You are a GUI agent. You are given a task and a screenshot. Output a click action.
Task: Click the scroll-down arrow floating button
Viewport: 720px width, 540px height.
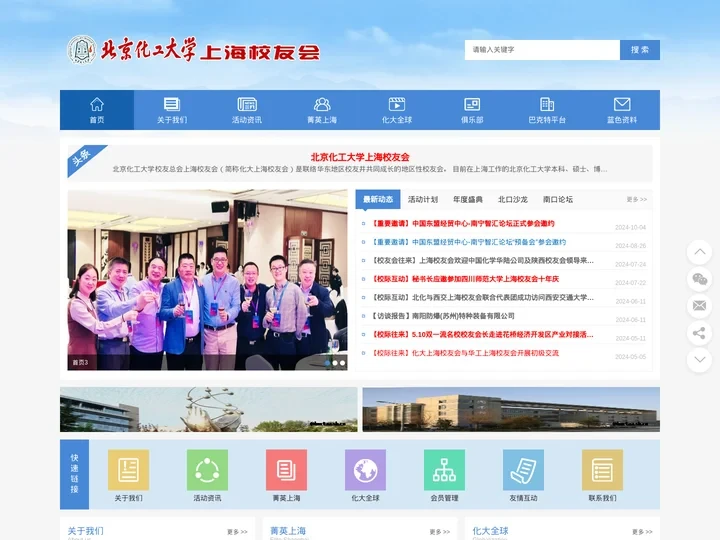(699, 360)
